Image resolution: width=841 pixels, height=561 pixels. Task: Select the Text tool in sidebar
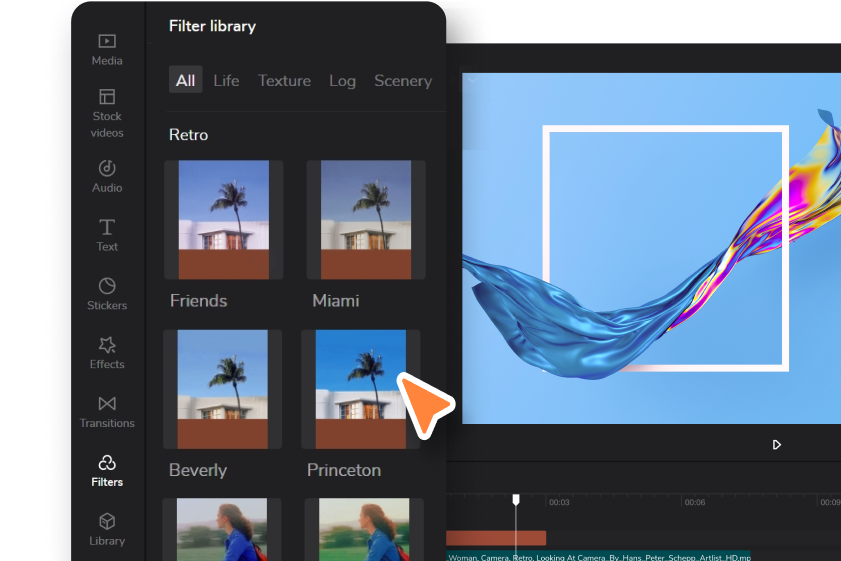(107, 235)
